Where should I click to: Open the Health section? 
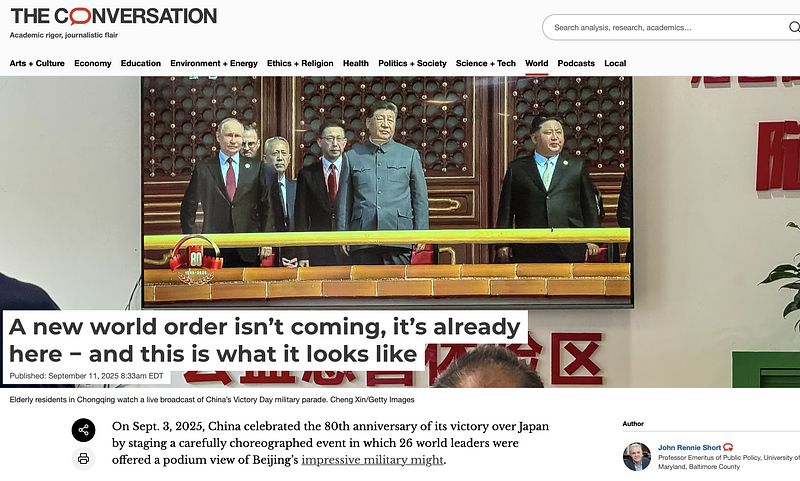point(356,63)
